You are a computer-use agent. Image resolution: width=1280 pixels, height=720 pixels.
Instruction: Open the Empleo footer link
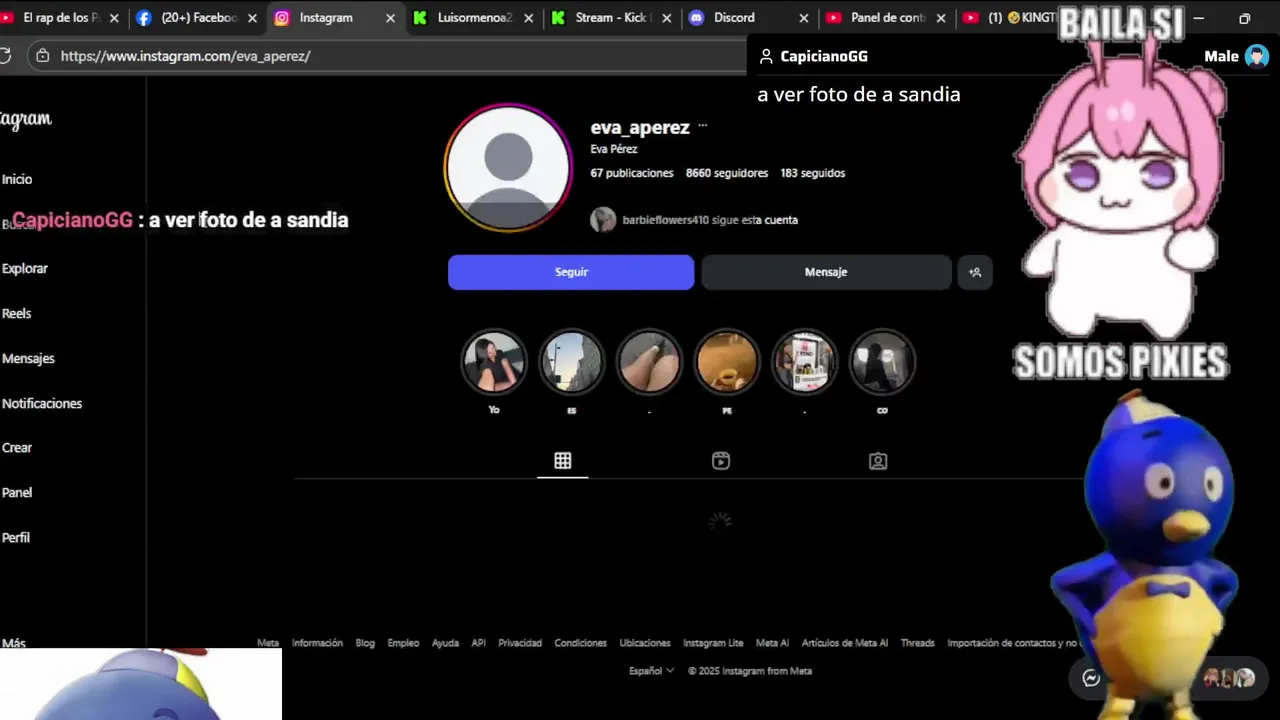(403, 643)
